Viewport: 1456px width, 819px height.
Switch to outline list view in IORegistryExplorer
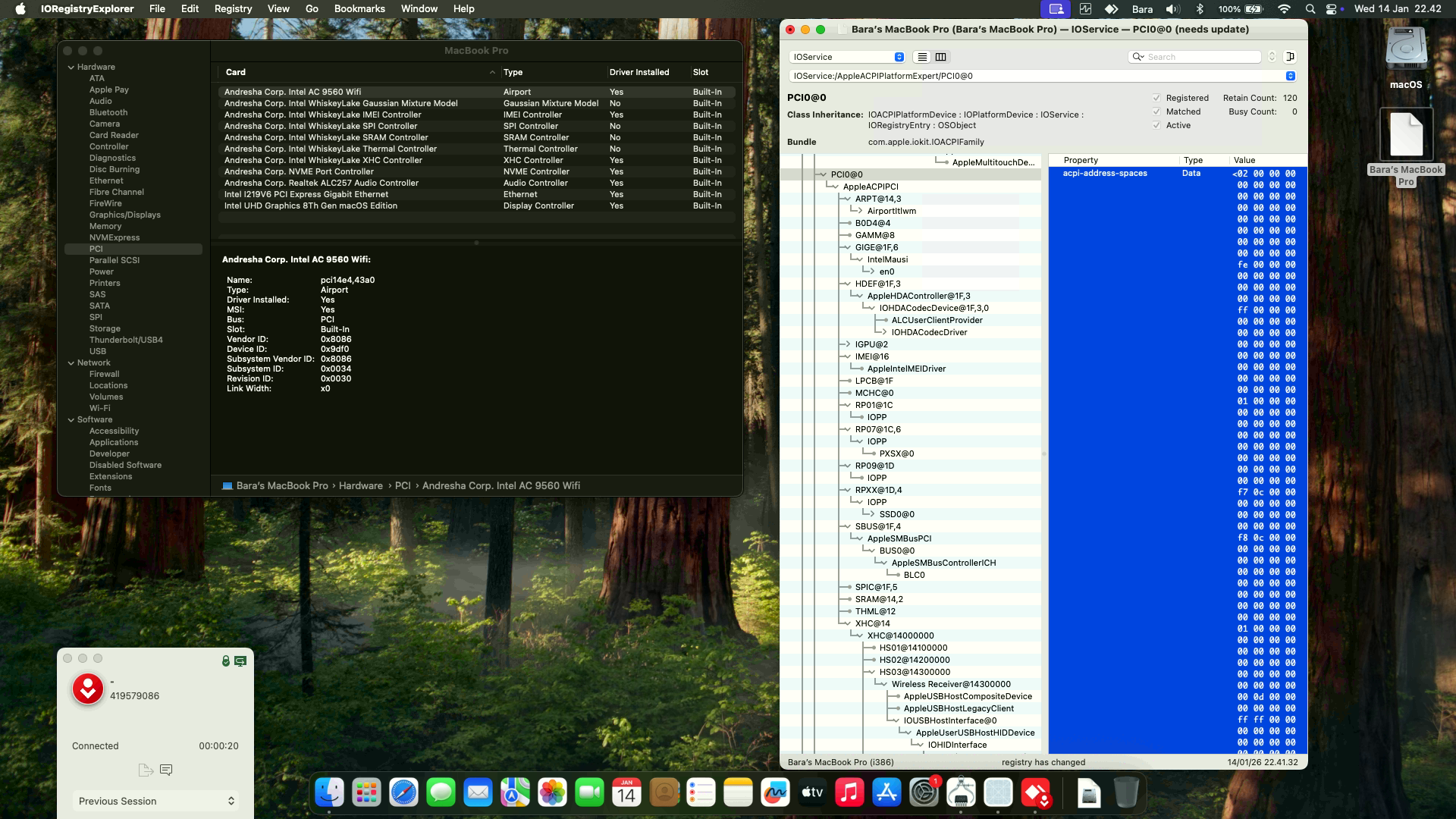[922, 57]
